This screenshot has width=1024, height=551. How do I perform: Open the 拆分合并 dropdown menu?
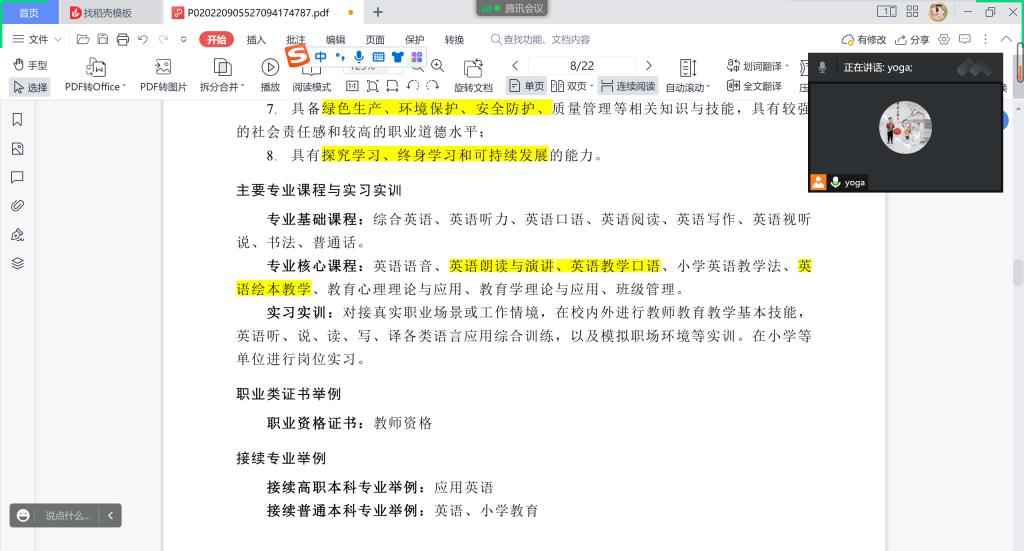tap(243, 88)
